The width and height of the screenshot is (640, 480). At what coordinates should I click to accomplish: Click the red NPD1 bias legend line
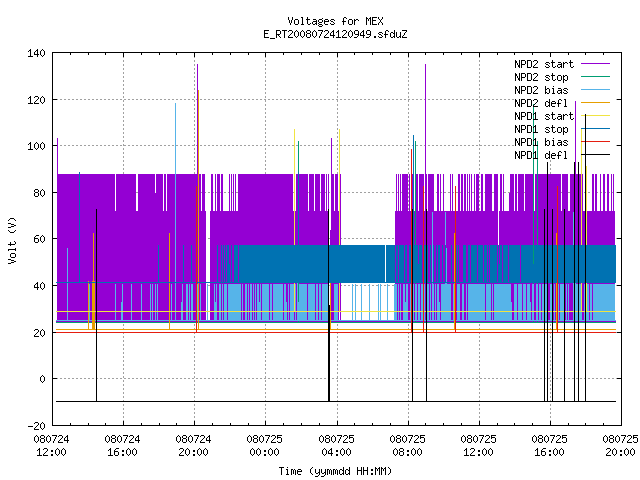(595, 142)
